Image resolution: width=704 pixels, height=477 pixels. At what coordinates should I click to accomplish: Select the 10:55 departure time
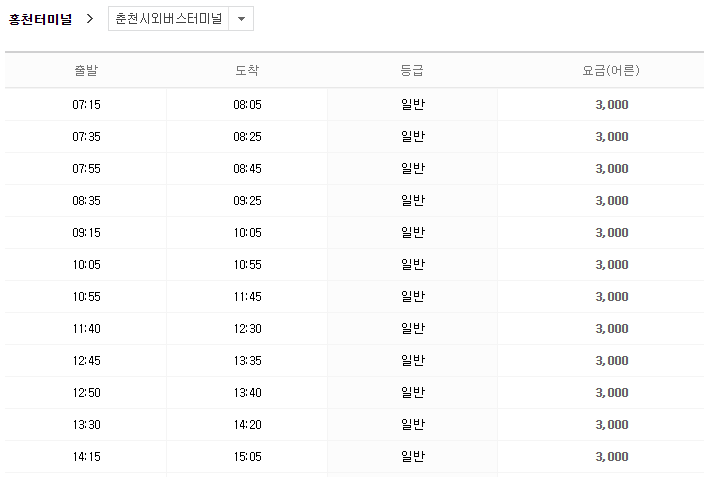click(86, 297)
